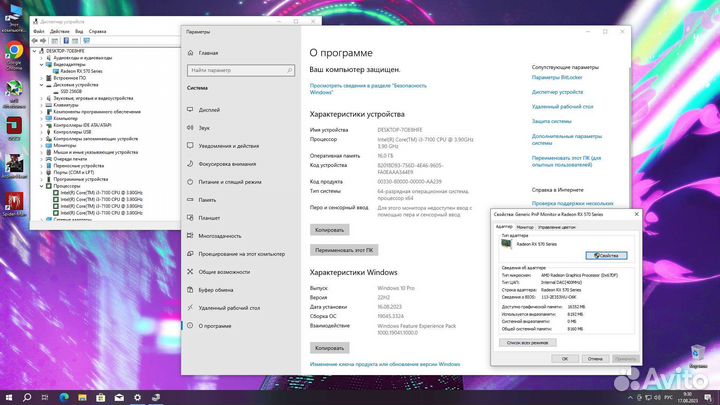720x405 pixels.
Task: Open Google Chrome desktop shortcut
Action: 14,56
